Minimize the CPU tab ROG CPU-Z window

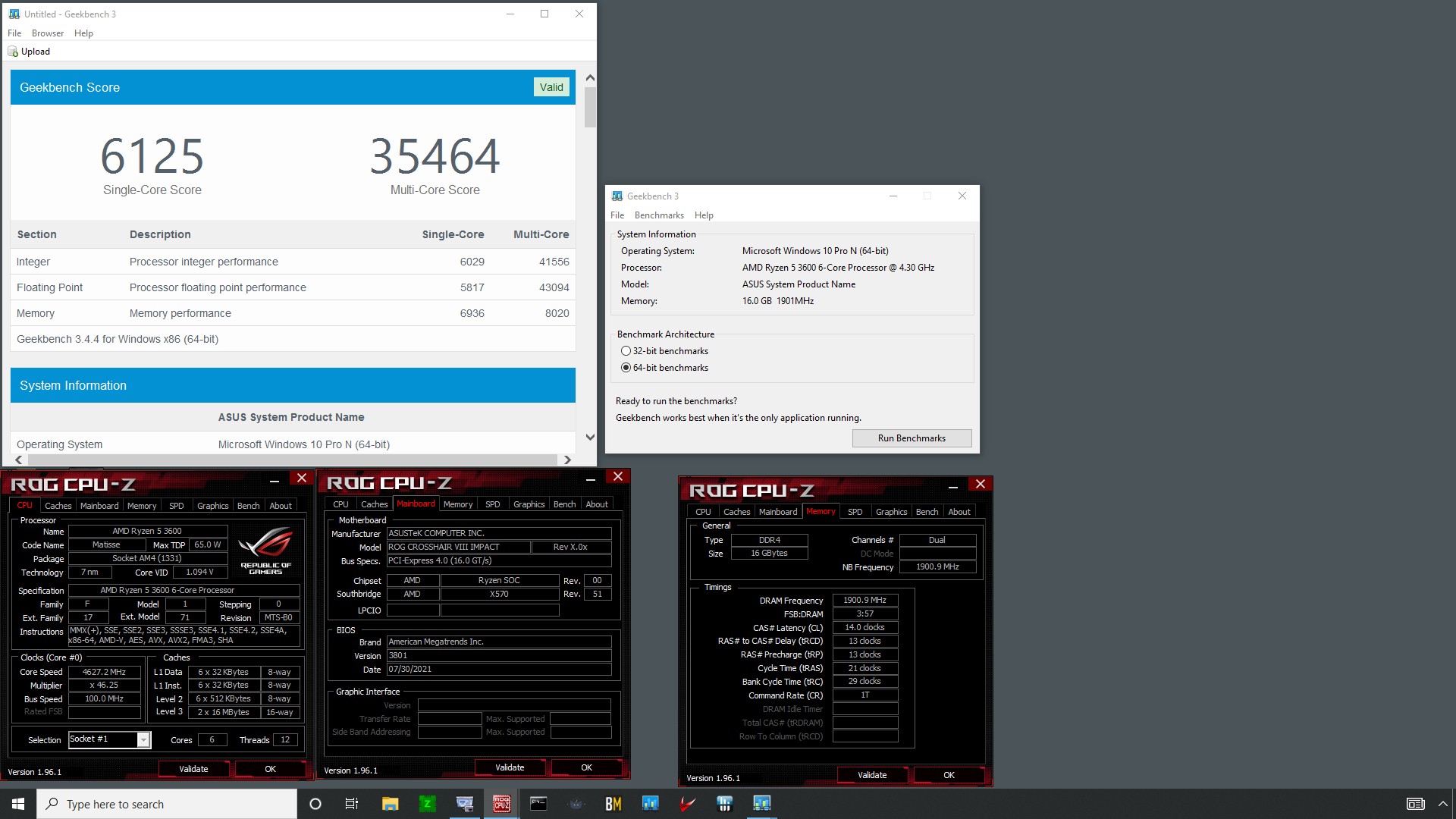275,480
